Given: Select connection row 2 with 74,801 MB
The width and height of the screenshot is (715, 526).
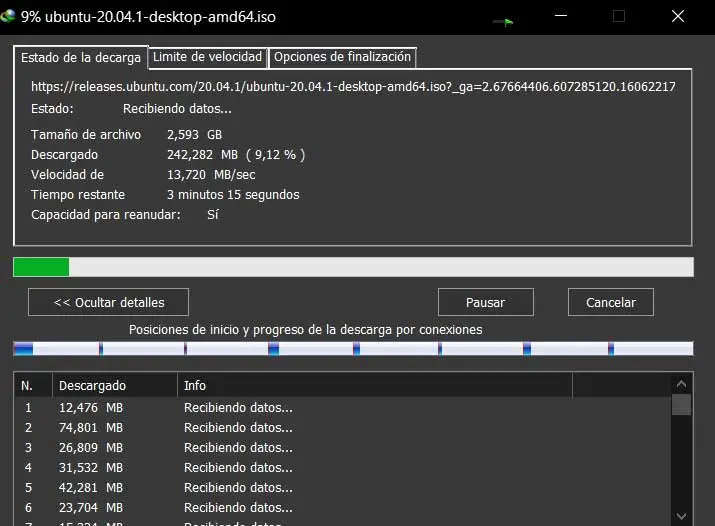Looking at the screenshot, I should (342, 428).
